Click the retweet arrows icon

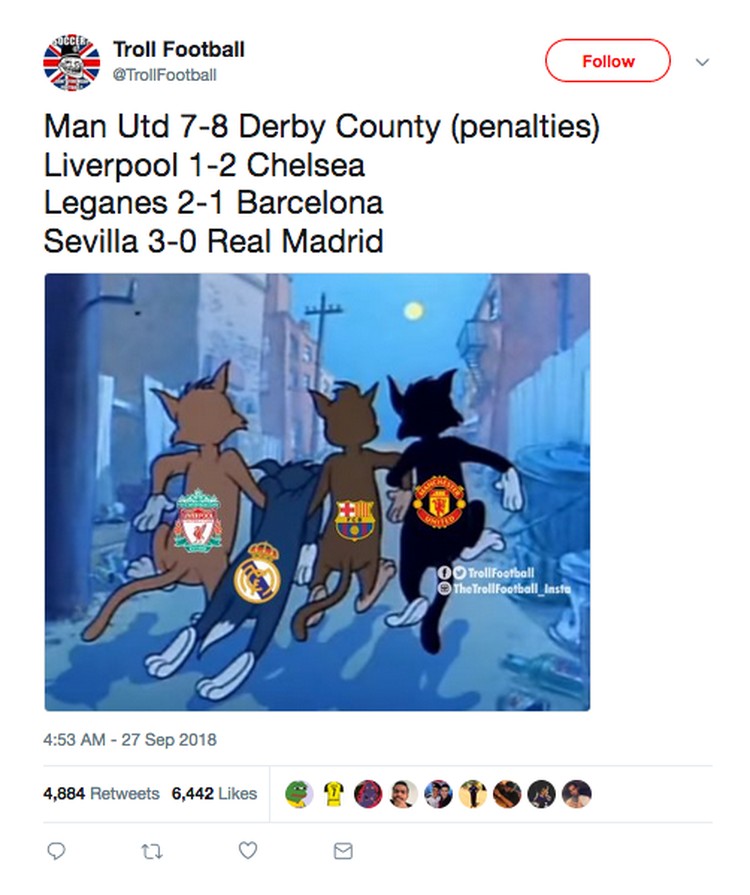pos(152,852)
